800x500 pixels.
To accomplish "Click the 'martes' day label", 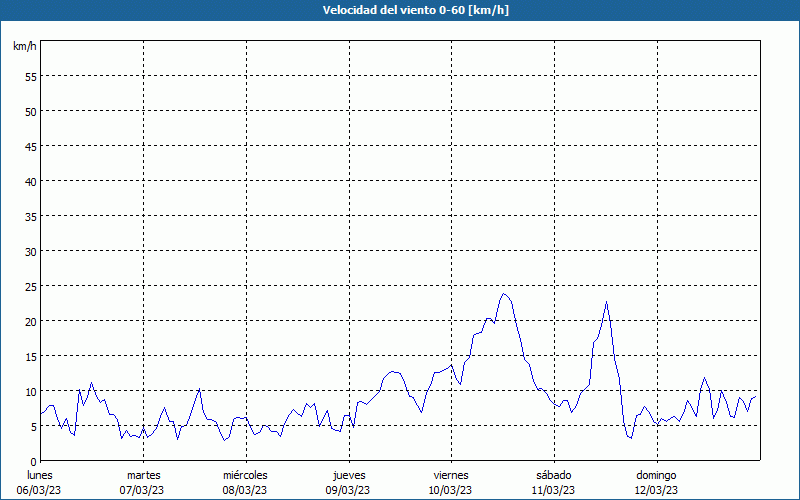I will click(x=143, y=475).
